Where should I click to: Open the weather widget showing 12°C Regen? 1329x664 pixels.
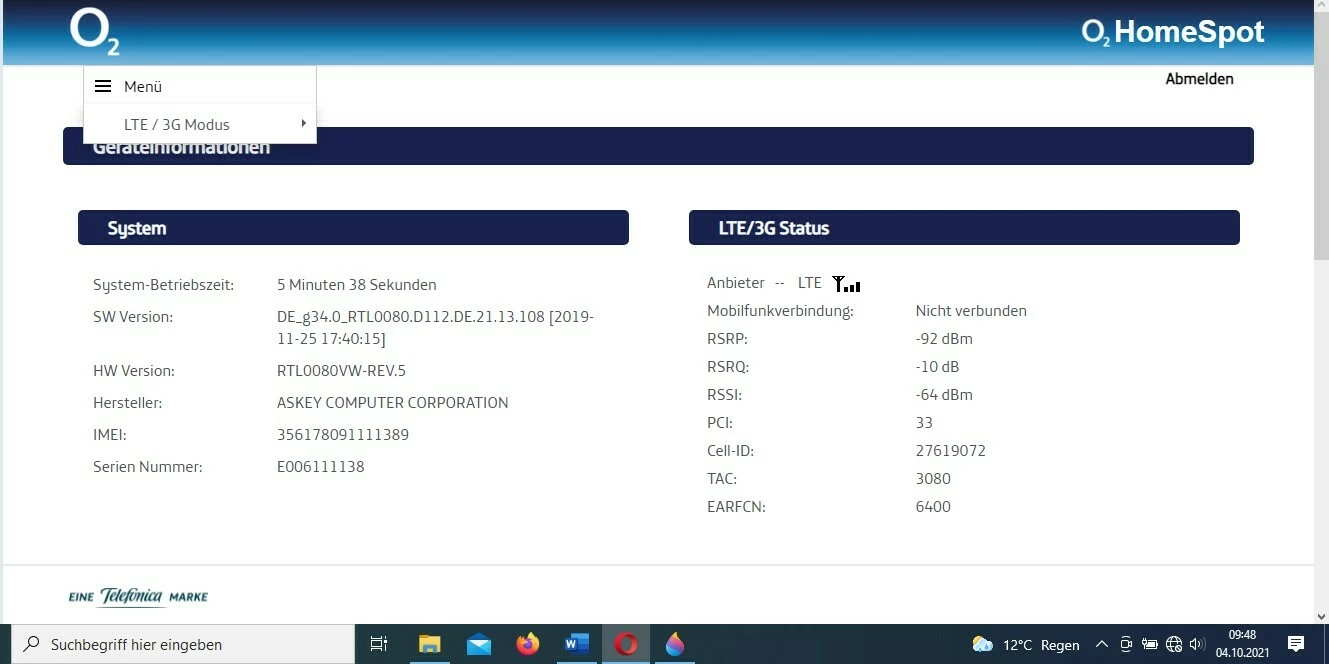point(1026,645)
